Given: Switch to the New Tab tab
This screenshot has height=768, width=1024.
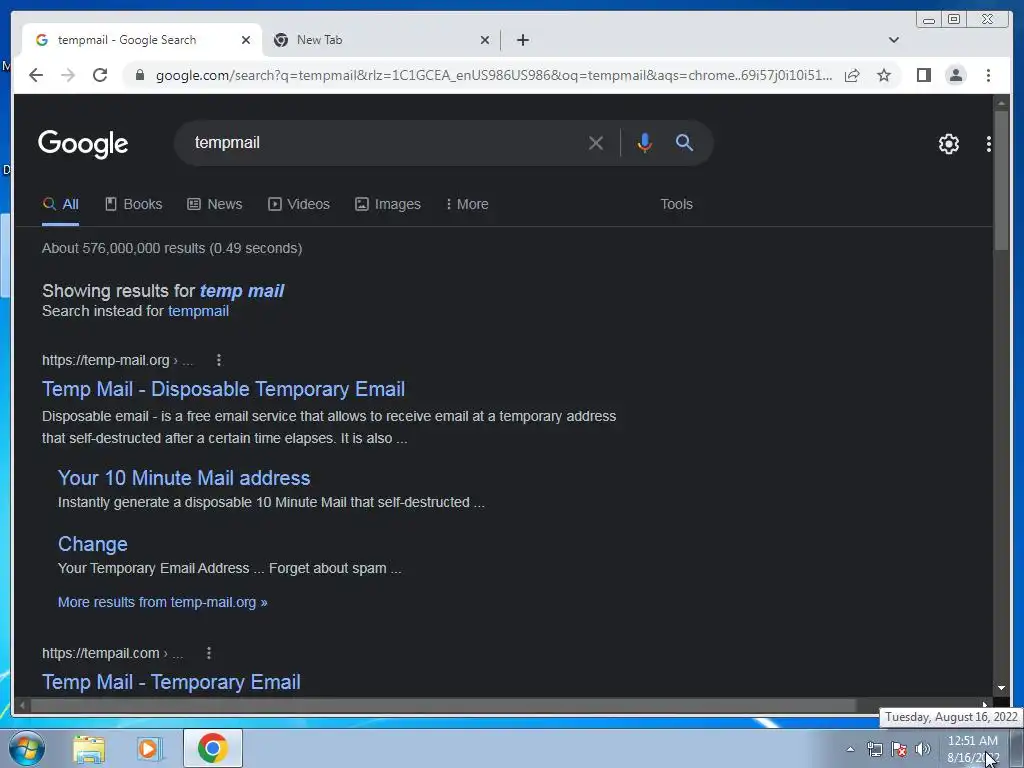Looking at the screenshot, I should (382, 40).
